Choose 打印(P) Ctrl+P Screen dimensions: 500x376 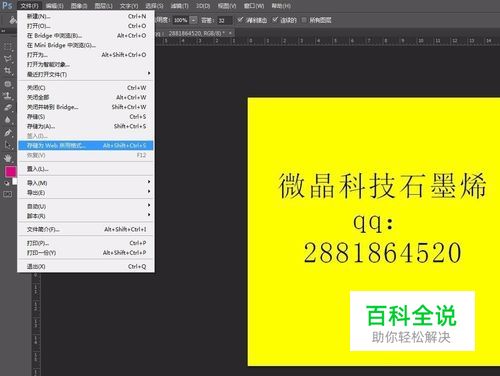tap(86, 243)
